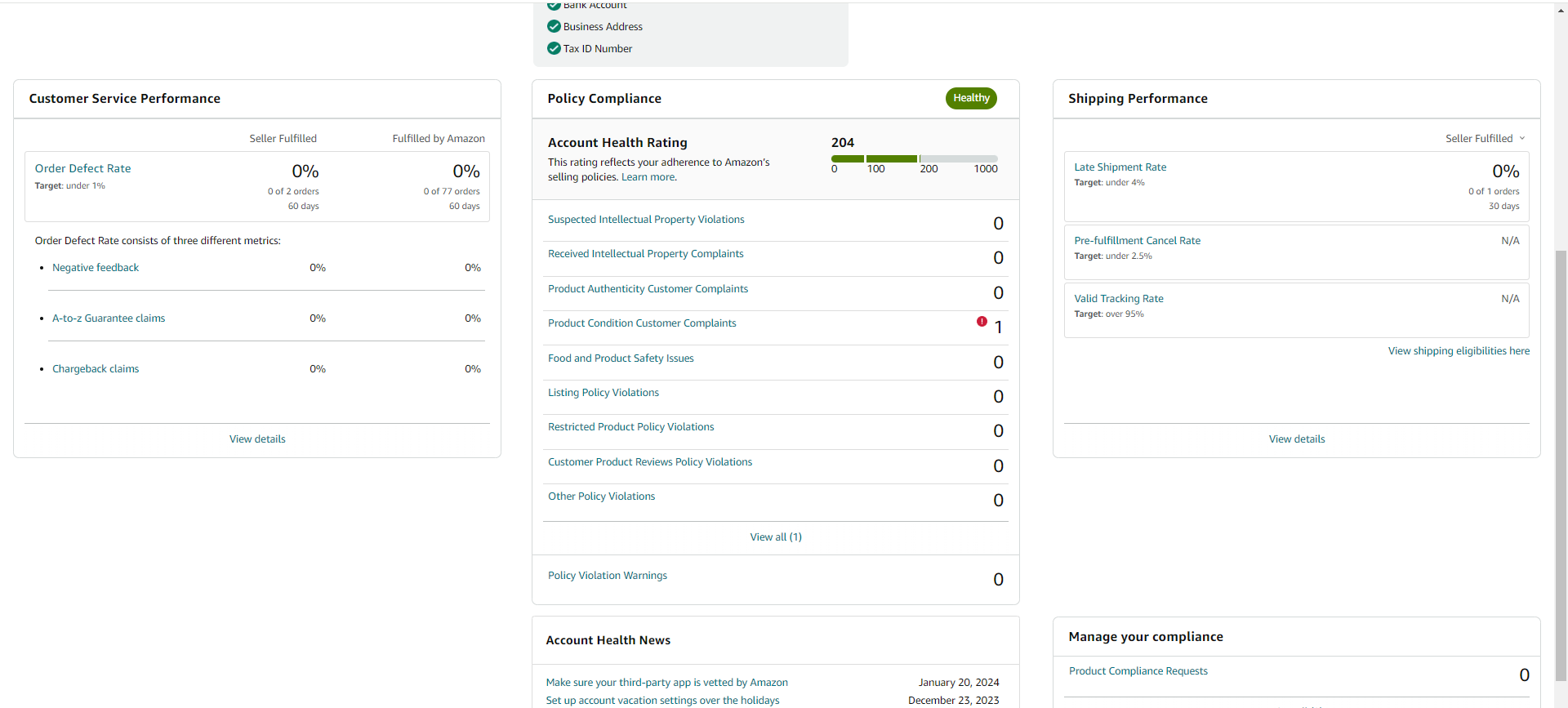Click the Account Health News heading
1568x708 pixels.
click(x=608, y=640)
